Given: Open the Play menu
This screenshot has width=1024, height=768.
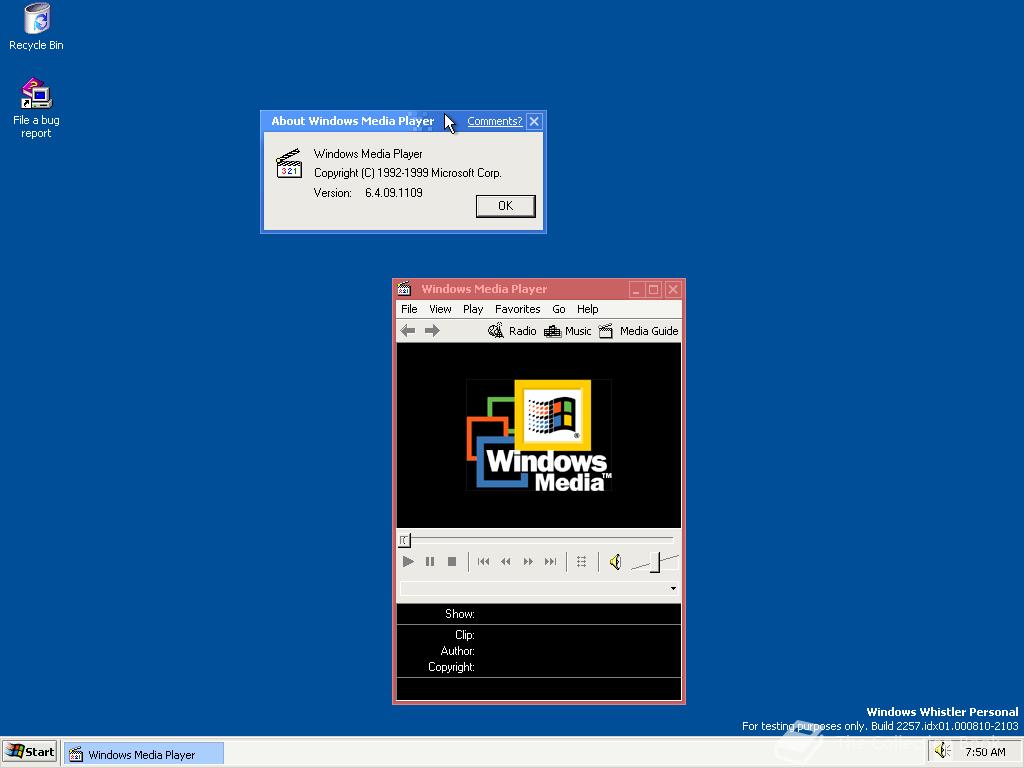Looking at the screenshot, I should [x=473, y=309].
